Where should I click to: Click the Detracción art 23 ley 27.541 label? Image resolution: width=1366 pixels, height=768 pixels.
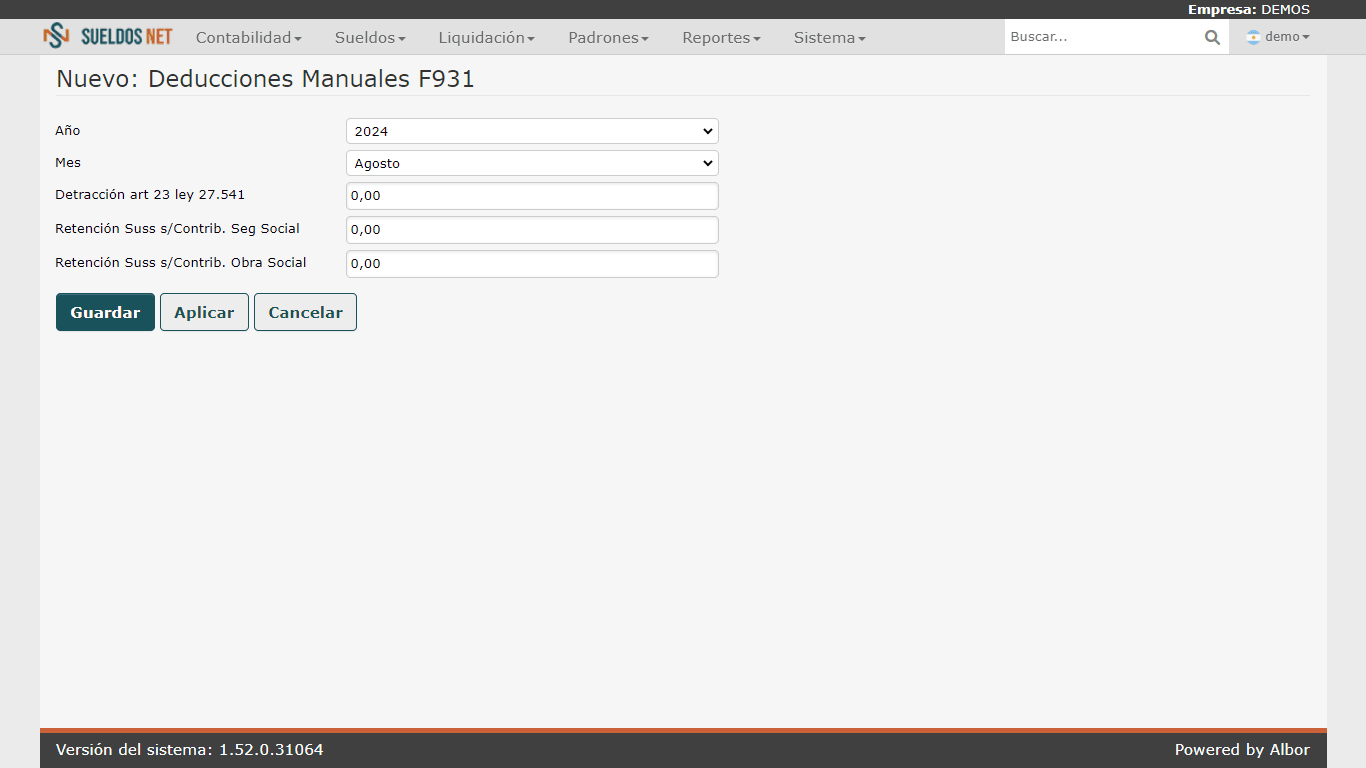(150, 195)
